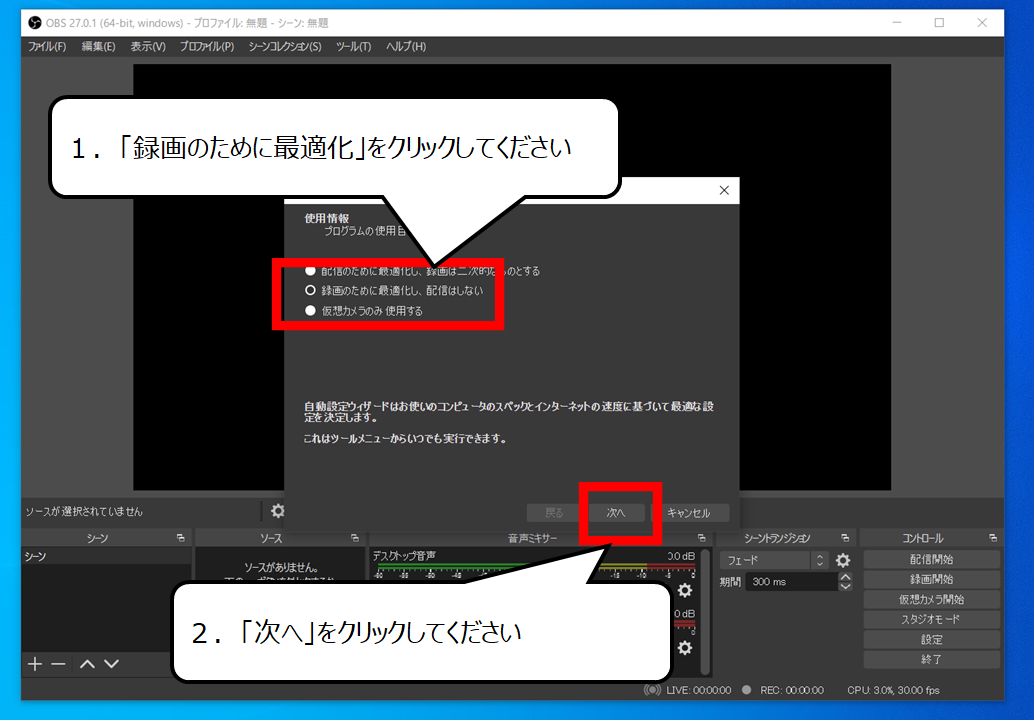
Task: Undock the シーン panel with its float icon
Action: tap(181, 538)
